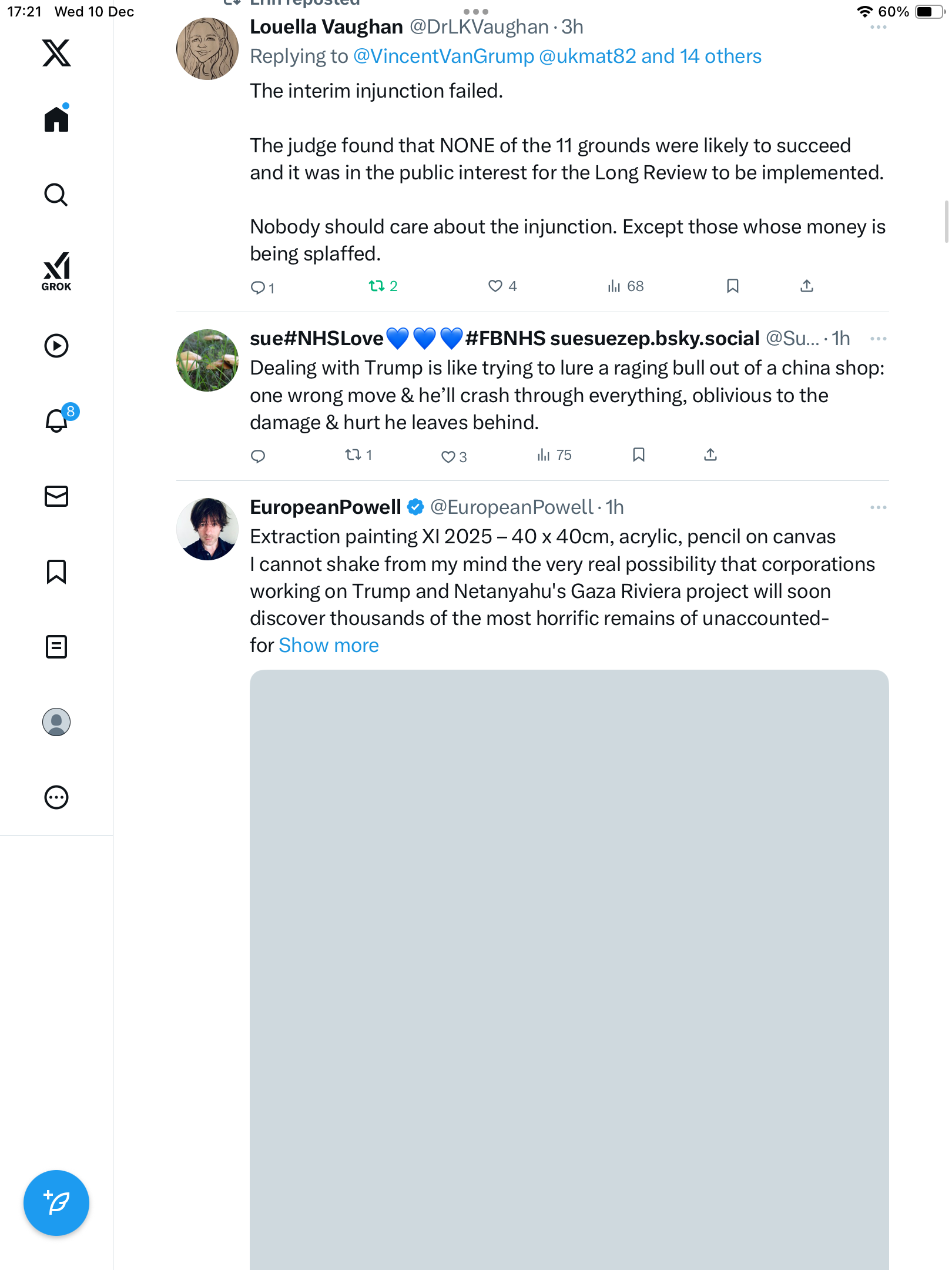This screenshot has width=952, height=1270.
Task: Open Grok from the sidebar
Action: pos(56,272)
